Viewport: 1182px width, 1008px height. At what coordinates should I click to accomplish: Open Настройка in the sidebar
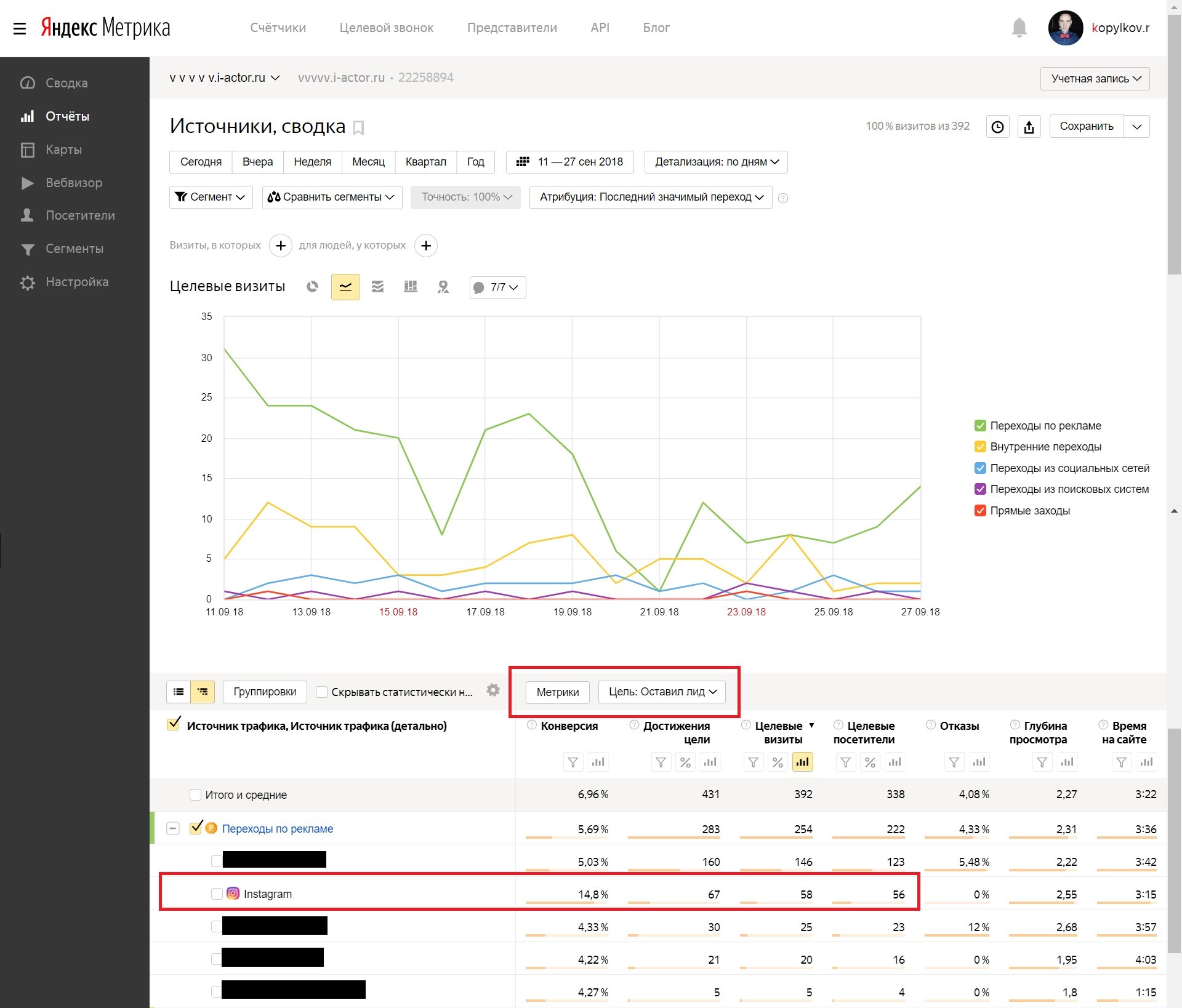[77, 282]
